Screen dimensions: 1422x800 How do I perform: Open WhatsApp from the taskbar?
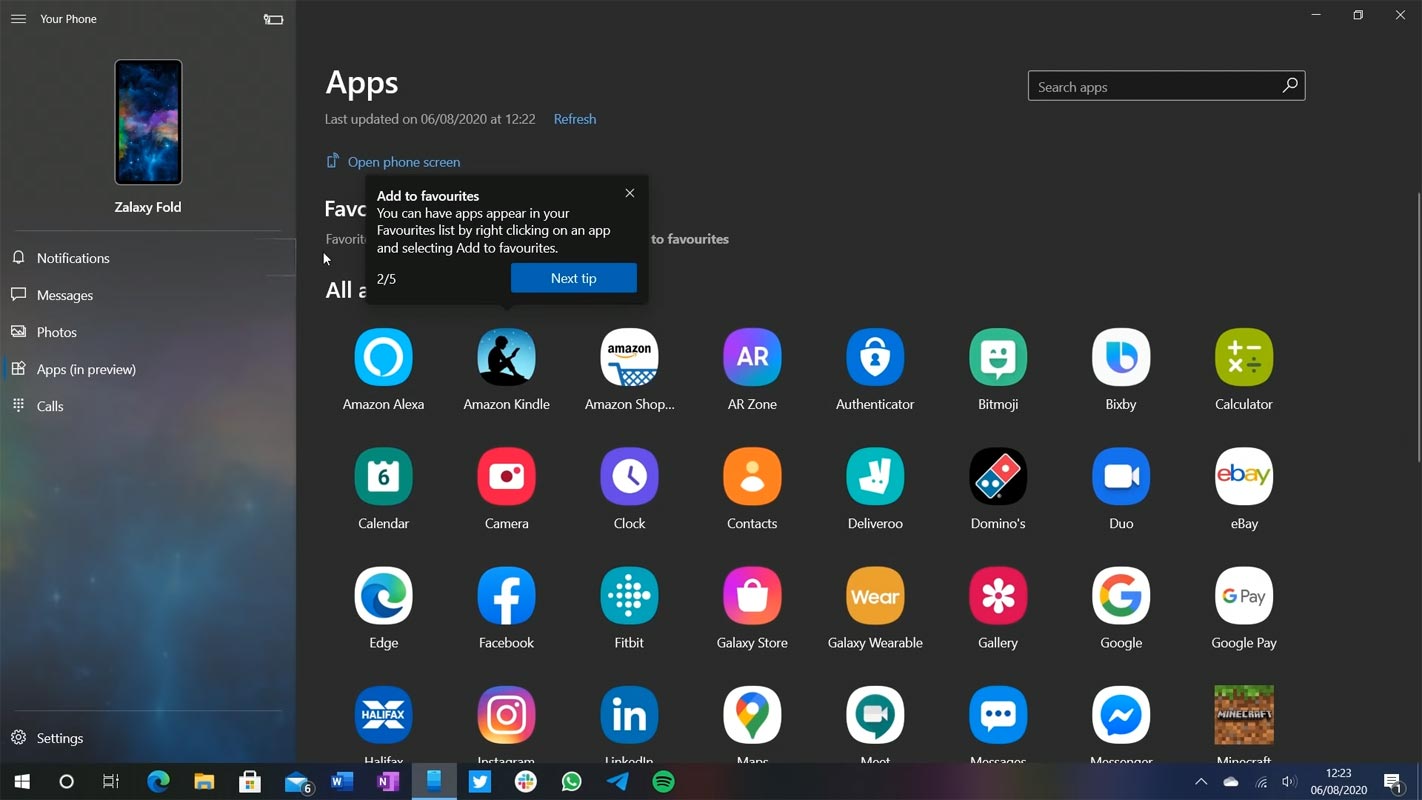(x=572, y=782)
